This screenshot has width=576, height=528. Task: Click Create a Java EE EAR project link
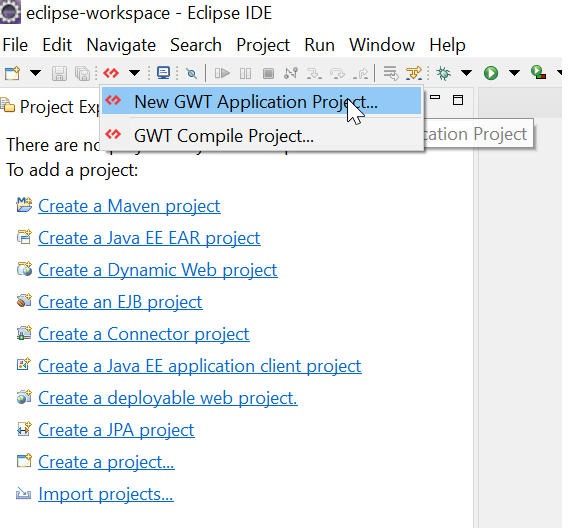pyautogui.click(x=150, y=238)
